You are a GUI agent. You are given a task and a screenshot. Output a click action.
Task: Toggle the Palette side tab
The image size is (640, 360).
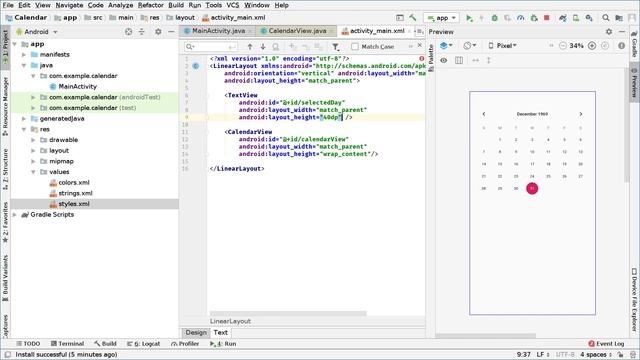coord(431,58)
